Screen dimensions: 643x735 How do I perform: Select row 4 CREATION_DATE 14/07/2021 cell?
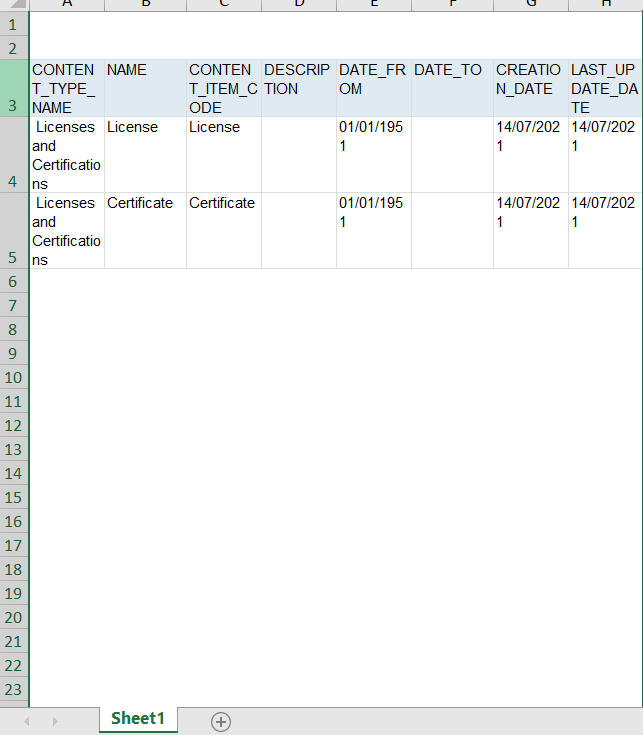tap(531, 155)
